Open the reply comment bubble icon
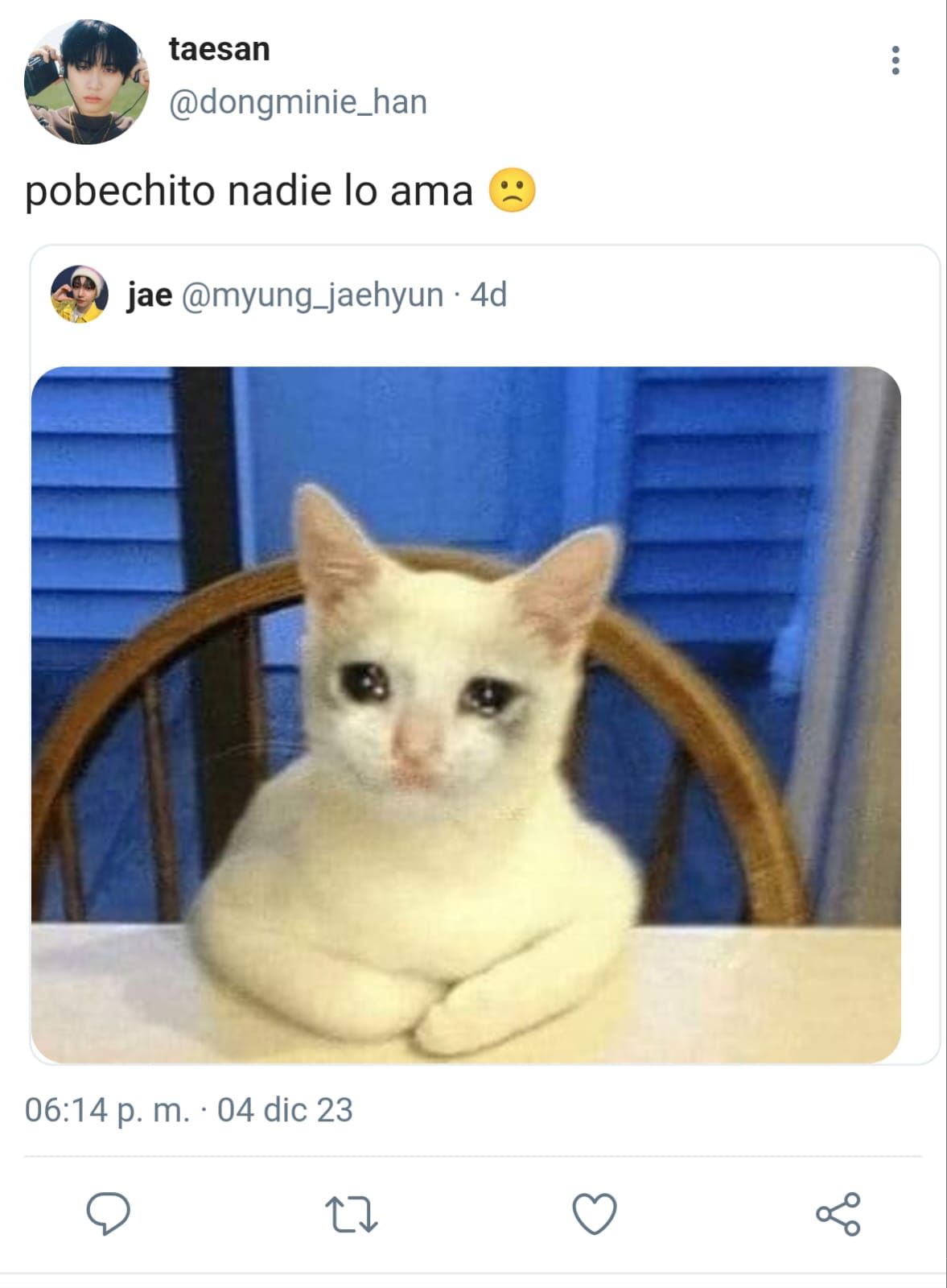 (108, 1213)
